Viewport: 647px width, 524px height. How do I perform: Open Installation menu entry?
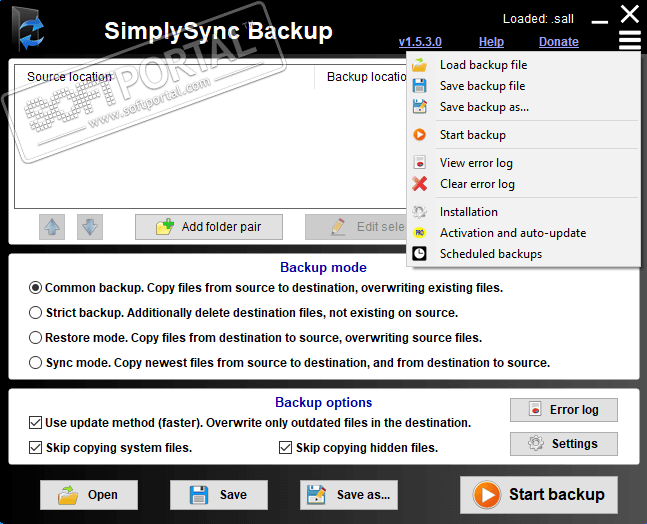pyautogui.click(x=524, y=212)
